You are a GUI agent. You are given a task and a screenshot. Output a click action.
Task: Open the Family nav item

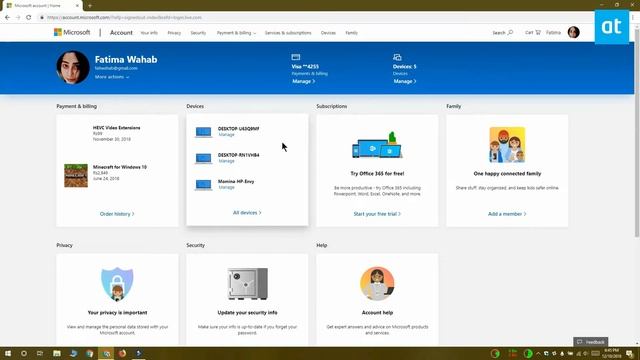click(351, 33)
